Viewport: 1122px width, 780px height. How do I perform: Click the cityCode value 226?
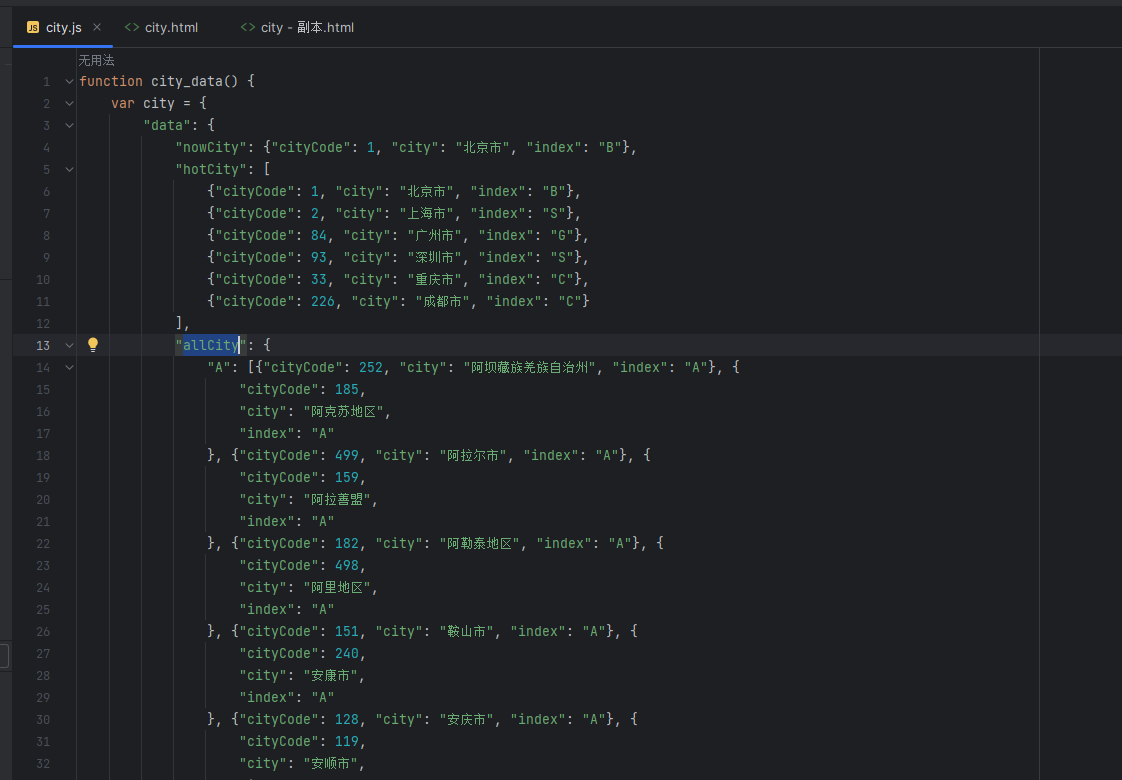coord(323,302)
